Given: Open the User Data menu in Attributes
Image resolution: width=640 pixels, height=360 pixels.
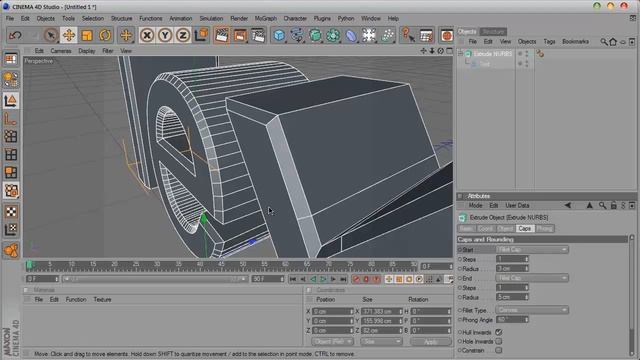Looking at the screenshot, I should [517, 206].
